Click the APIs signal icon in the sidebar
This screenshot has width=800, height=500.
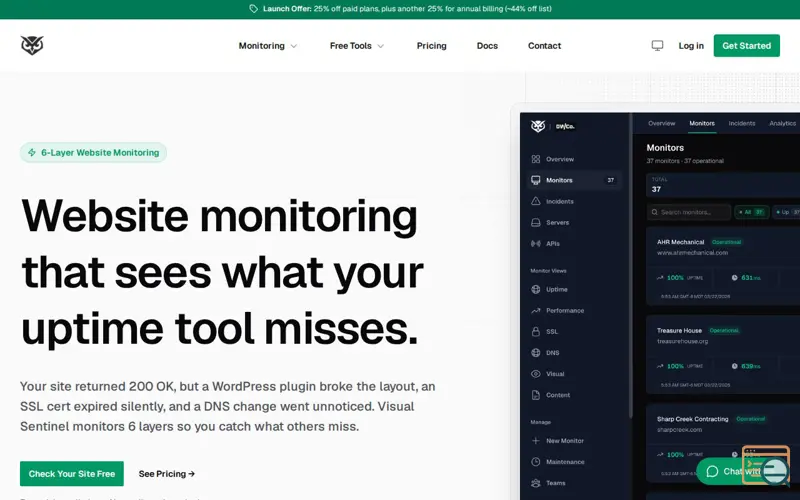pyautogui.click(x=536, y=243)
